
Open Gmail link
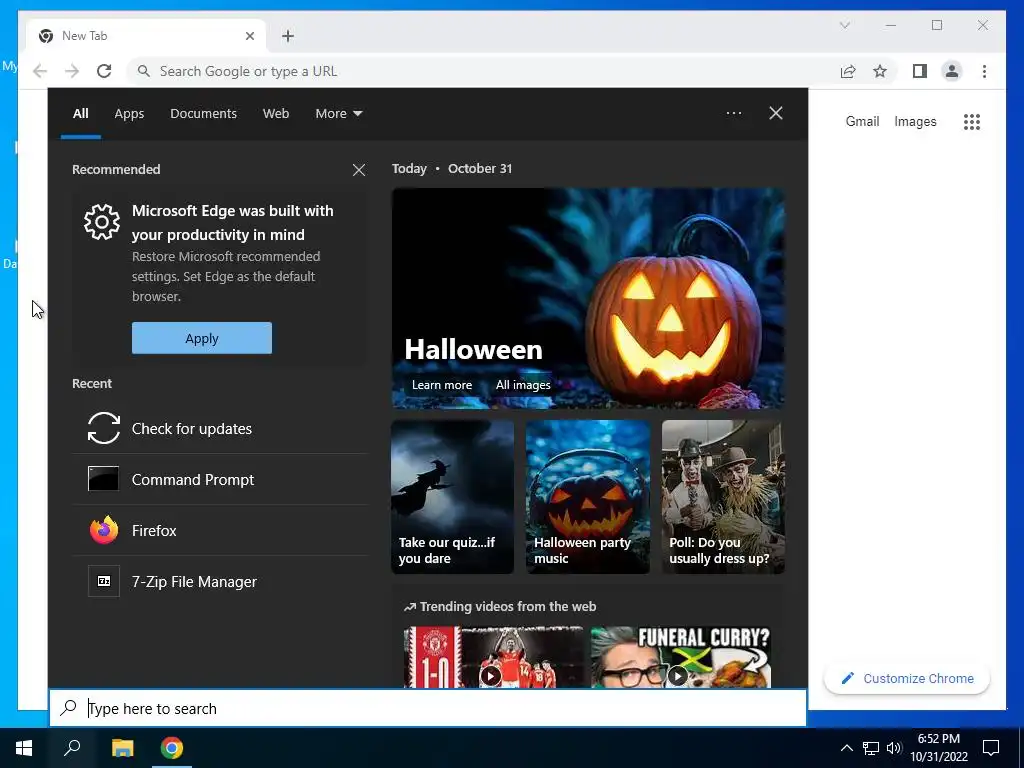[x=862, y=121]
